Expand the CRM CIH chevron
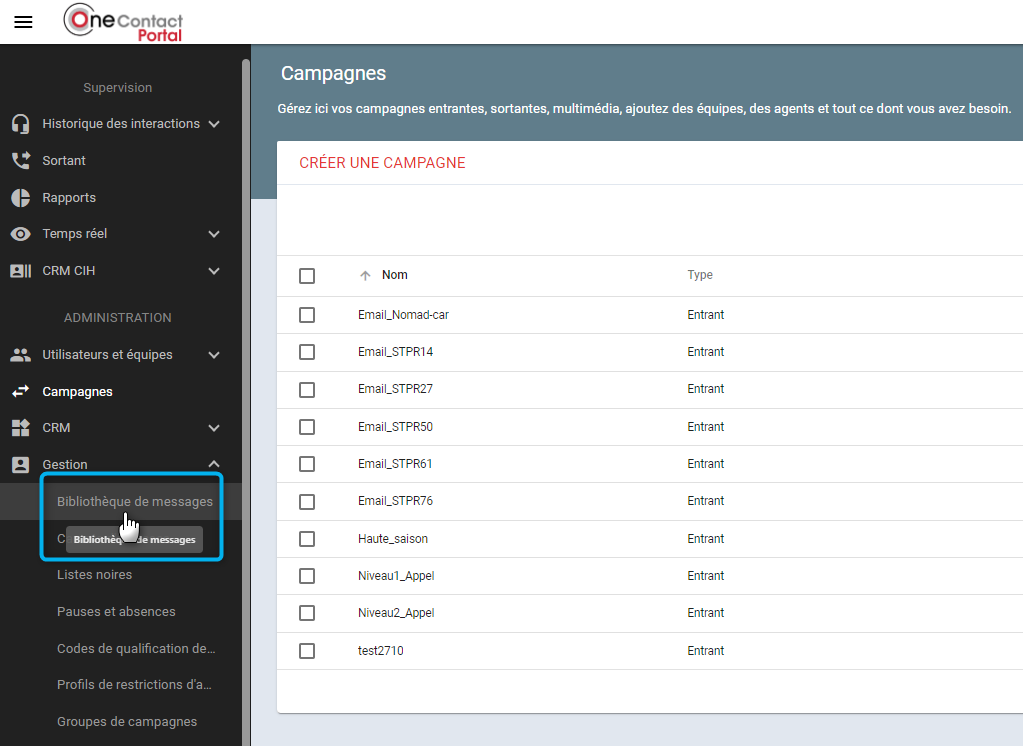Screen dimensions: 1023x746 pos(214,271)
